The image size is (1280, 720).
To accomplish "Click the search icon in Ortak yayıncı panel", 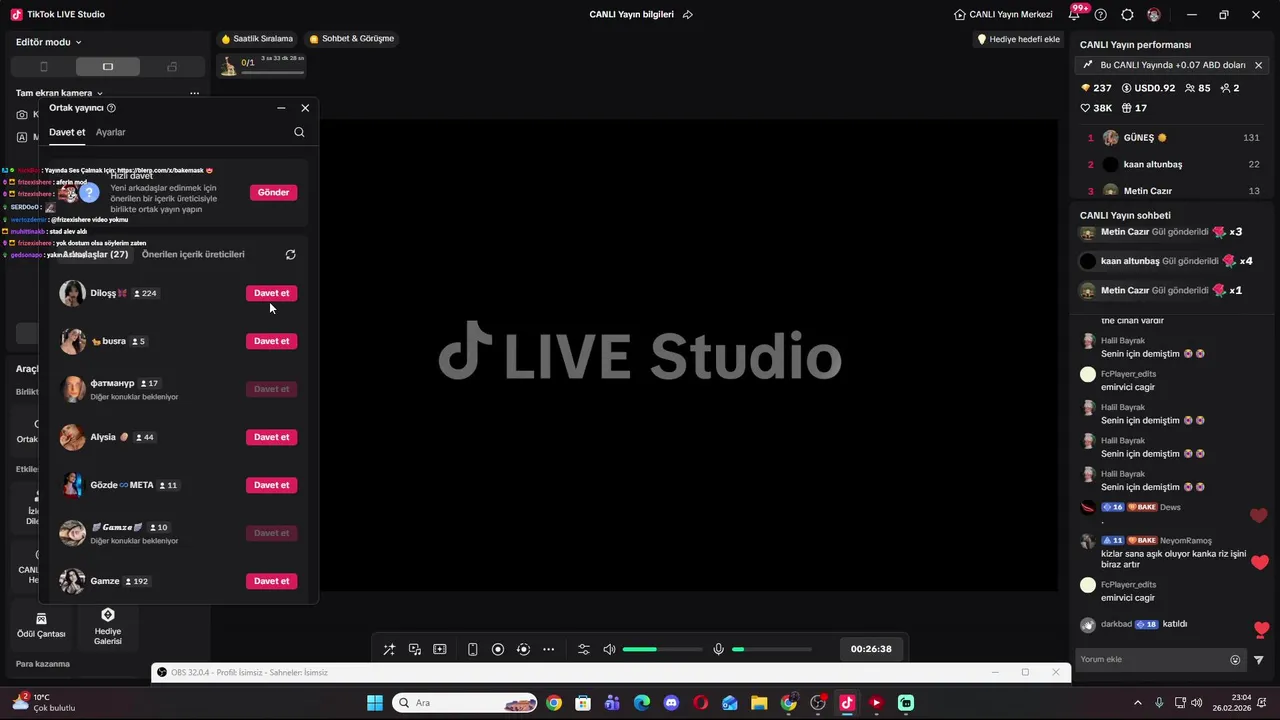I will tap(299, 132).
